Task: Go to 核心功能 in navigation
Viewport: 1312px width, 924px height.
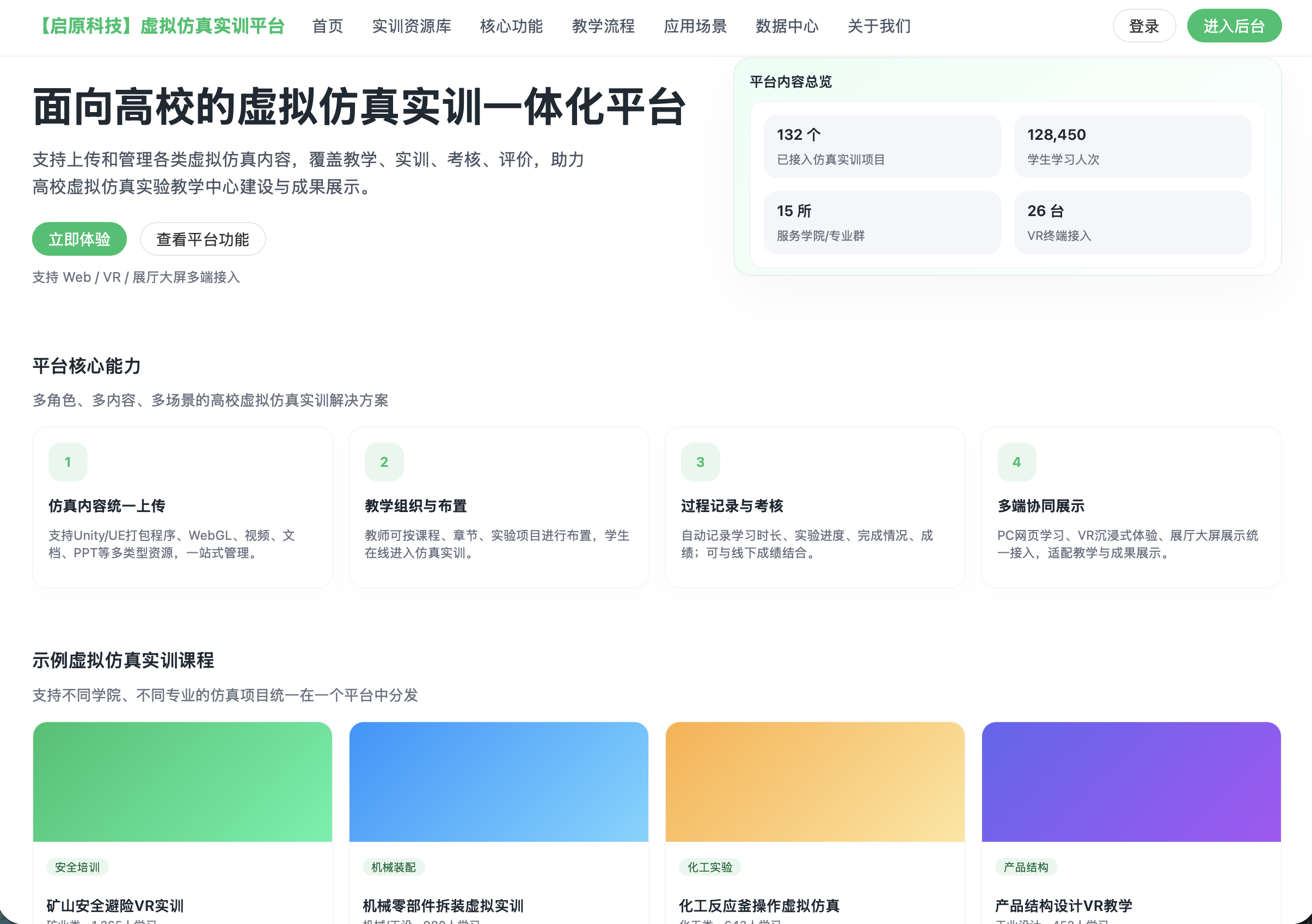Action: [511, 26]
